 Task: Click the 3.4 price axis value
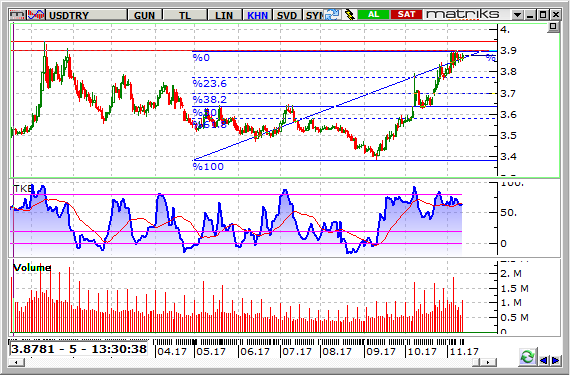(x=509, y=157)
